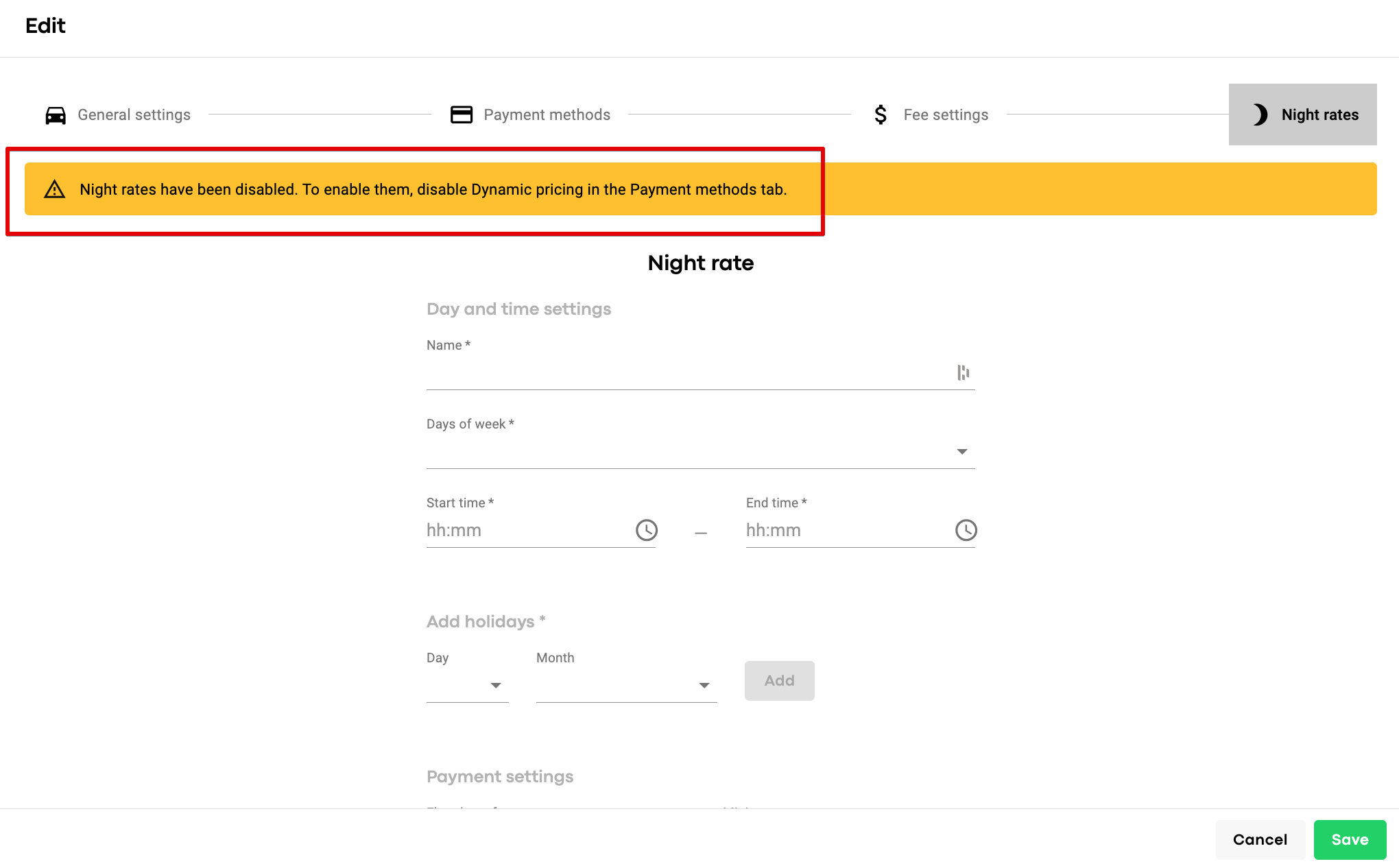Open the Start time clock picker
1399x868 pixels.
[x=646, y=530]
